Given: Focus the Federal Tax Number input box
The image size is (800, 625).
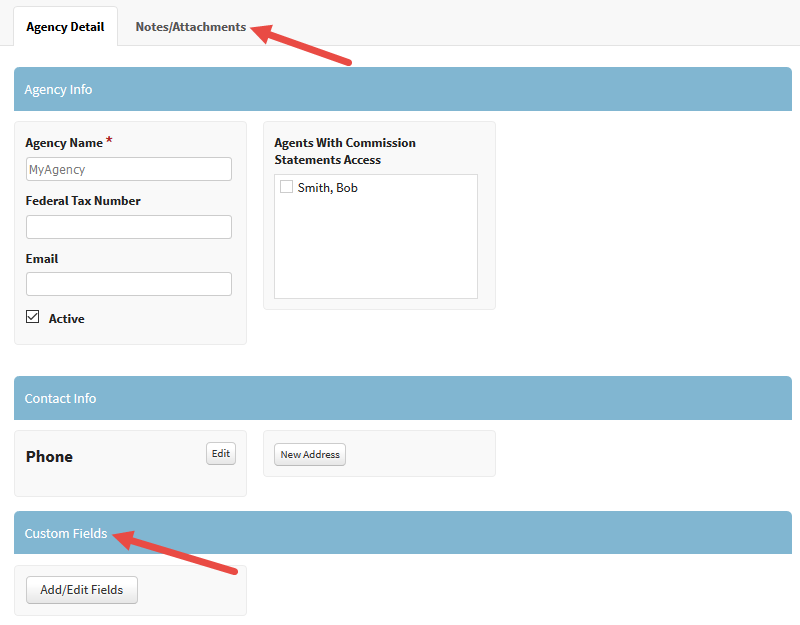Looking at the screenshot, I should click(x=128, y=227).
